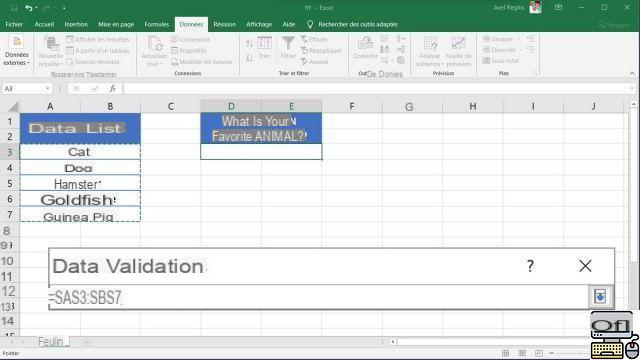Screen dimensions: 640x360
Task: Select column C header
Action: (171, 107)
